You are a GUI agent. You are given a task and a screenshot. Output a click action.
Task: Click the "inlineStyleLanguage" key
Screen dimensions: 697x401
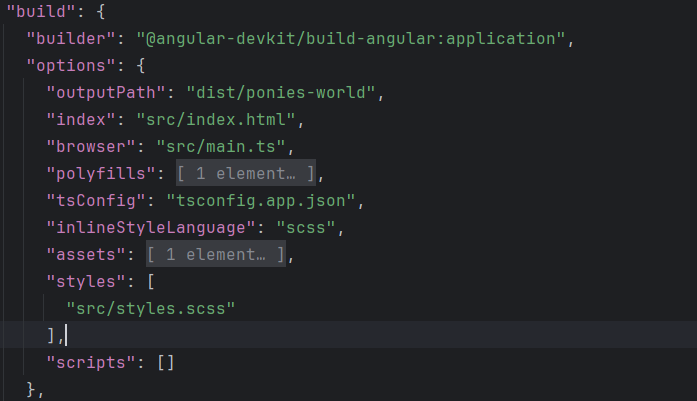(151, 228)
